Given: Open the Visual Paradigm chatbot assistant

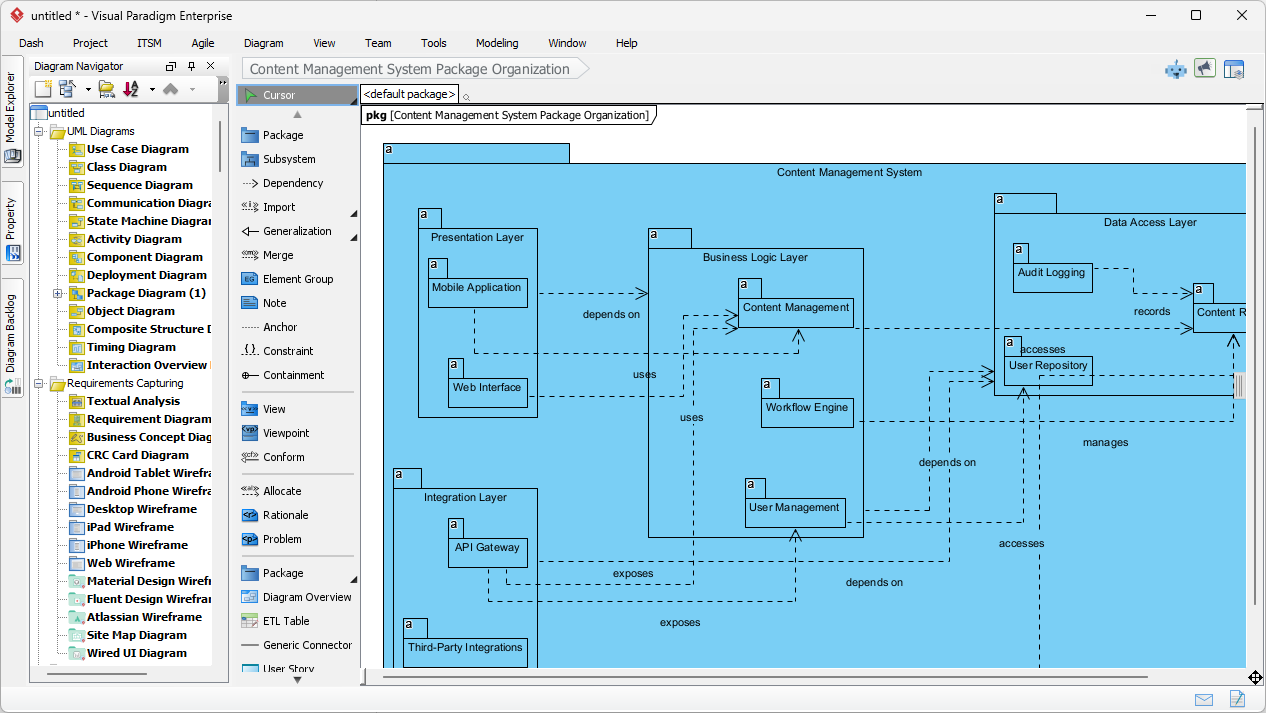Looking at the screenshot, I should (1175, 68).
